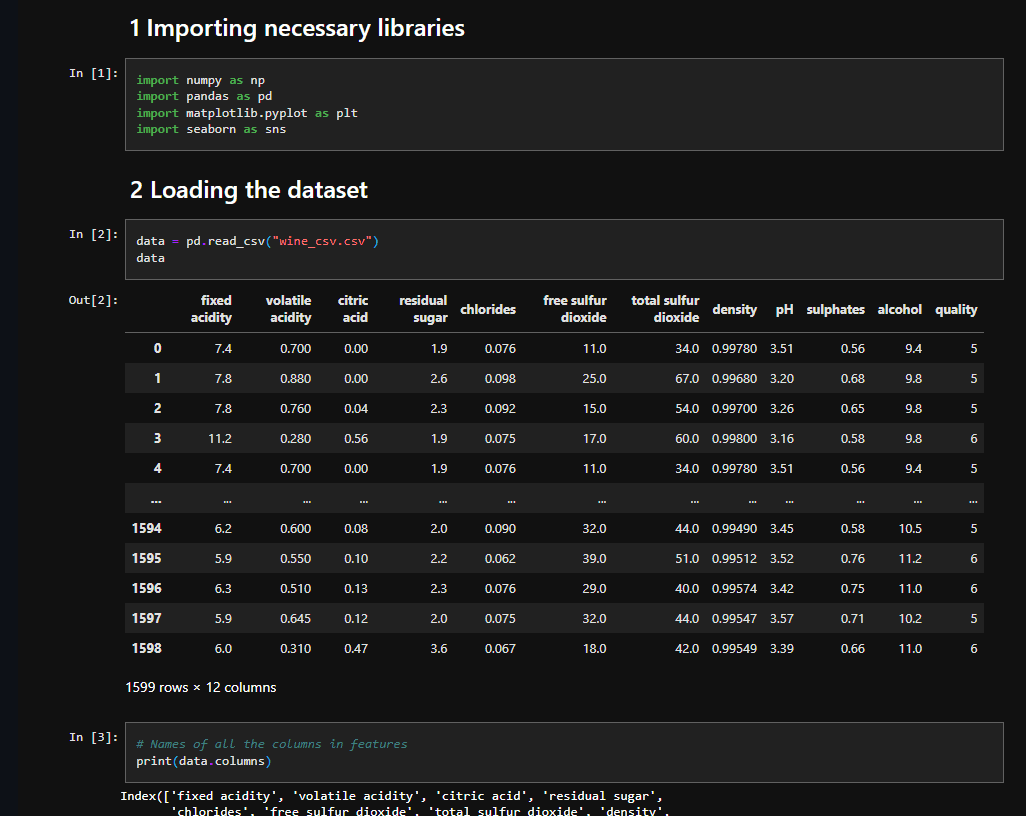Click row index 3 in the table
Image resolution: width=1026 pixels, height=816 pixels.
157,438
